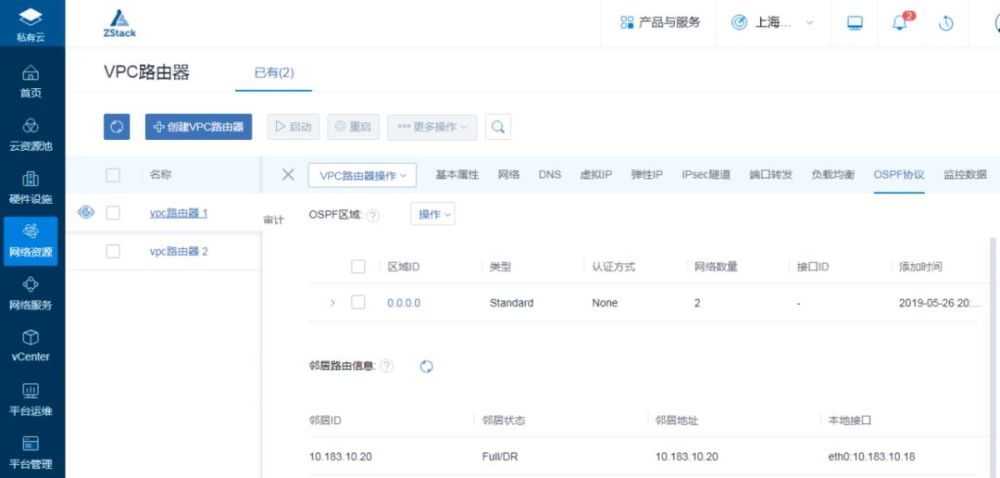
Task: Expand the 0.0.0.0 area row chevron
Action: (x=332, y=303)
